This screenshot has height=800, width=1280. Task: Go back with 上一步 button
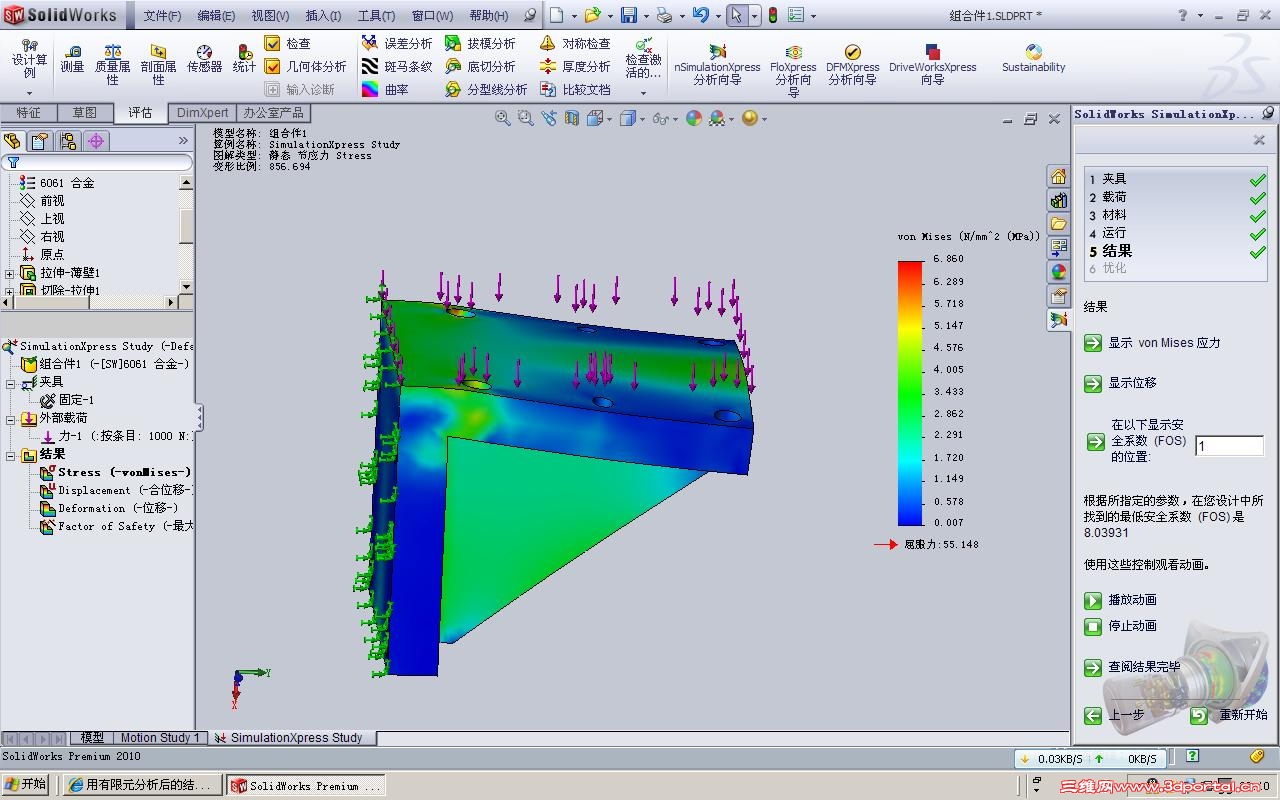pyautogui.click(x=1115, y=715)
